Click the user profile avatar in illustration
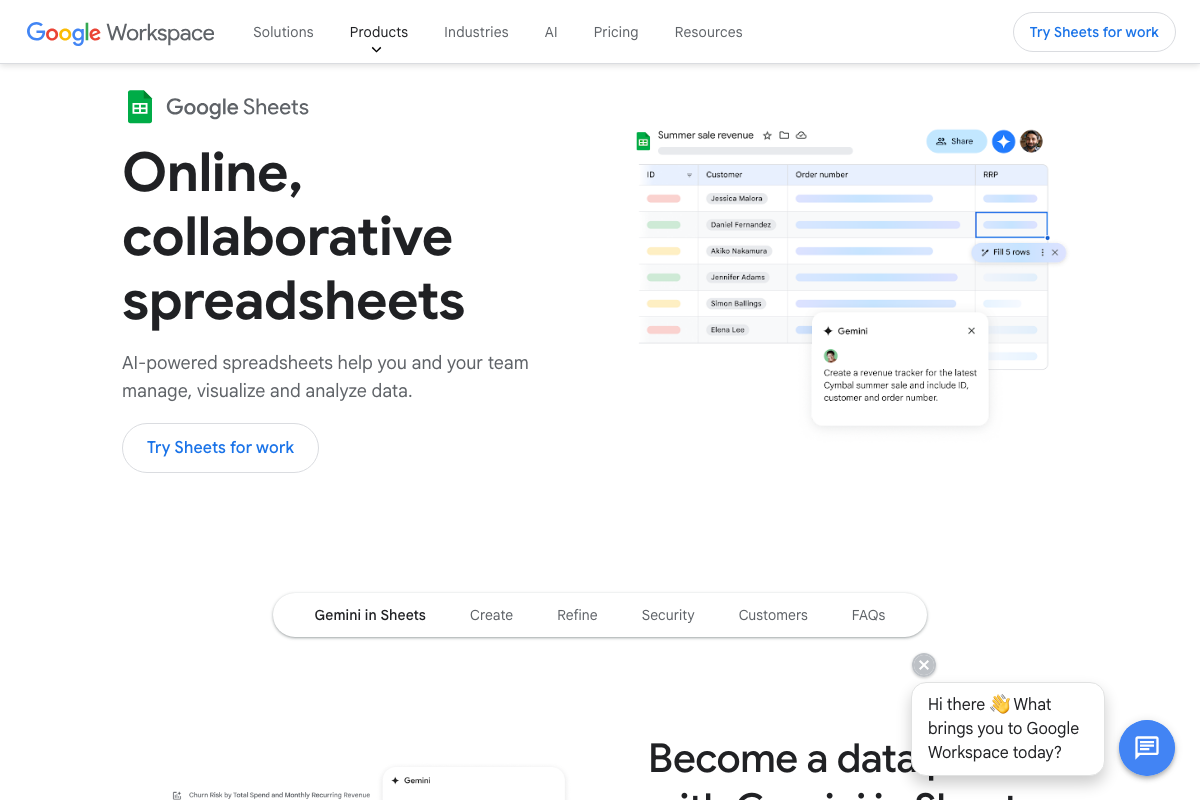This screenshot has height=800, width=1200. (x=1031, y=141)
